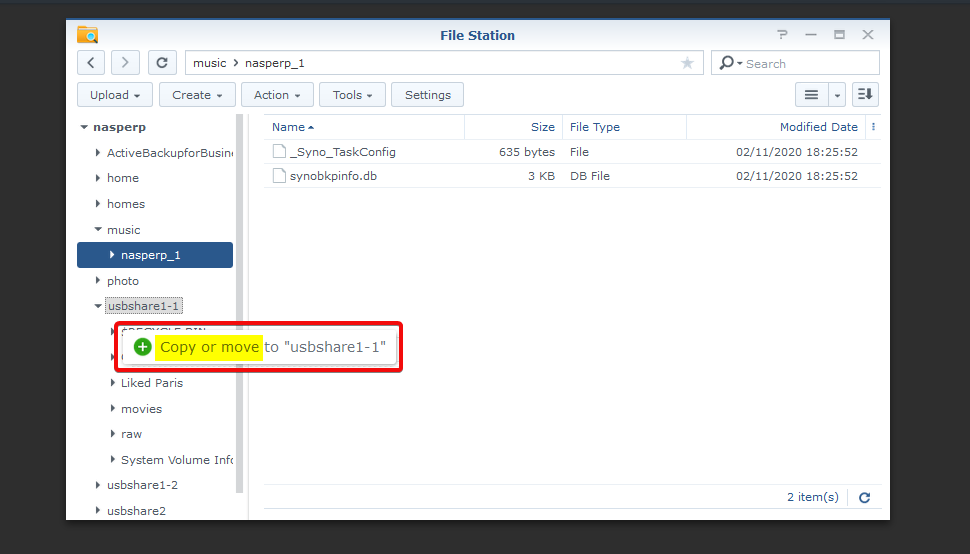Select the movies folder in the tree

[141, 409]
